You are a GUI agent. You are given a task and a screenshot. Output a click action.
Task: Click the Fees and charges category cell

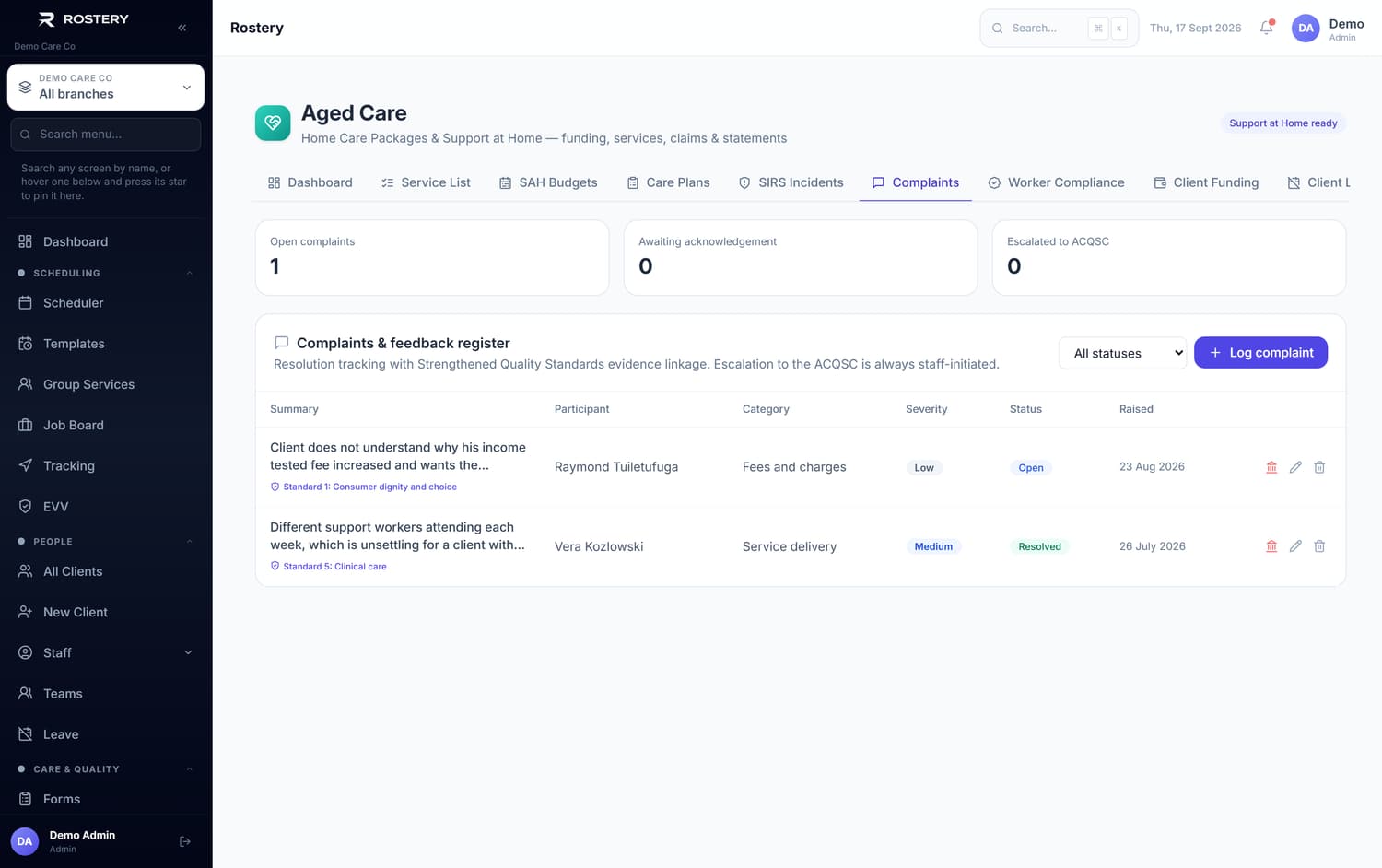[x=794, y=467]
